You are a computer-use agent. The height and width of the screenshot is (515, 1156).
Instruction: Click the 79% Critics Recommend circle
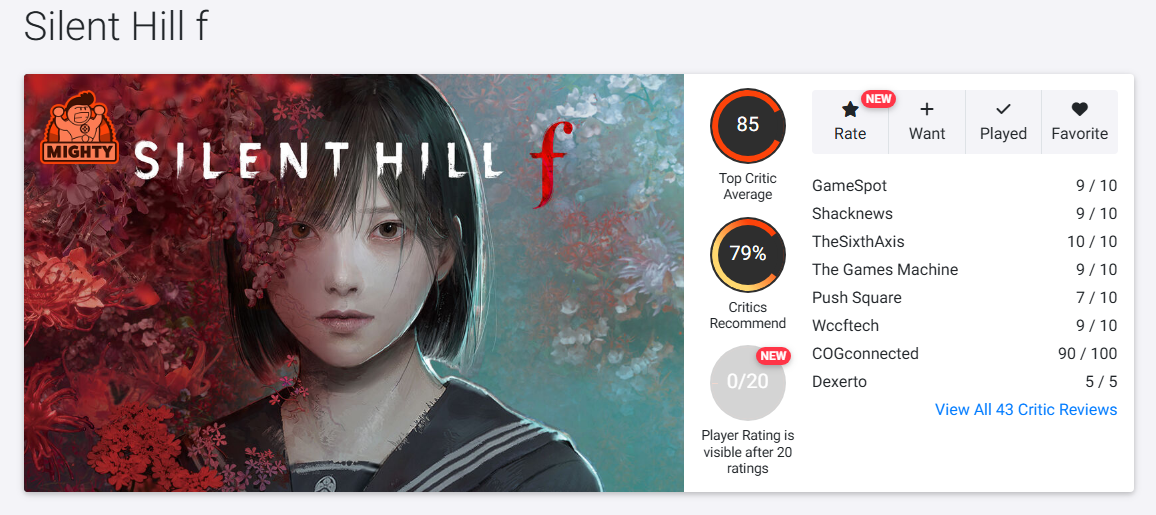click(x=748, y=255)
